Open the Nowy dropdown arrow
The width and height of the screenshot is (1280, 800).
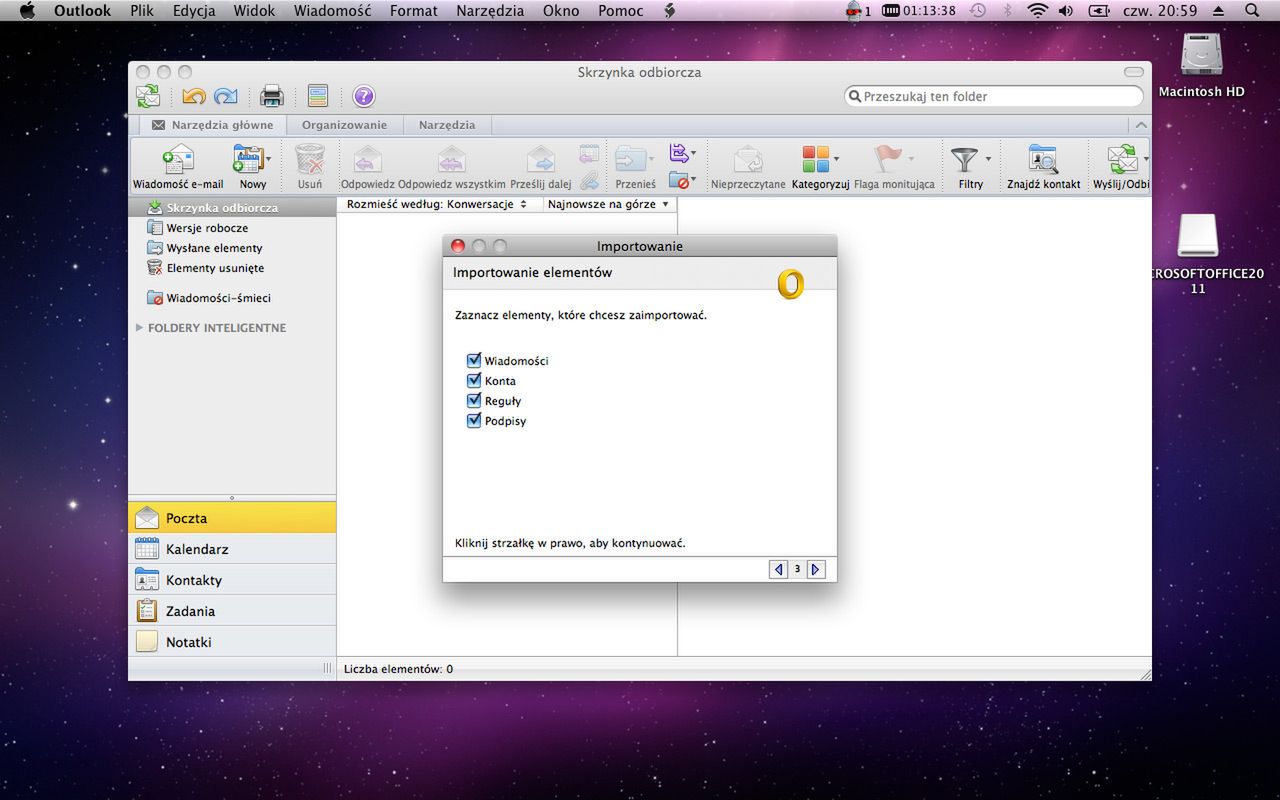pyautogui.click(x=268, y=159)
